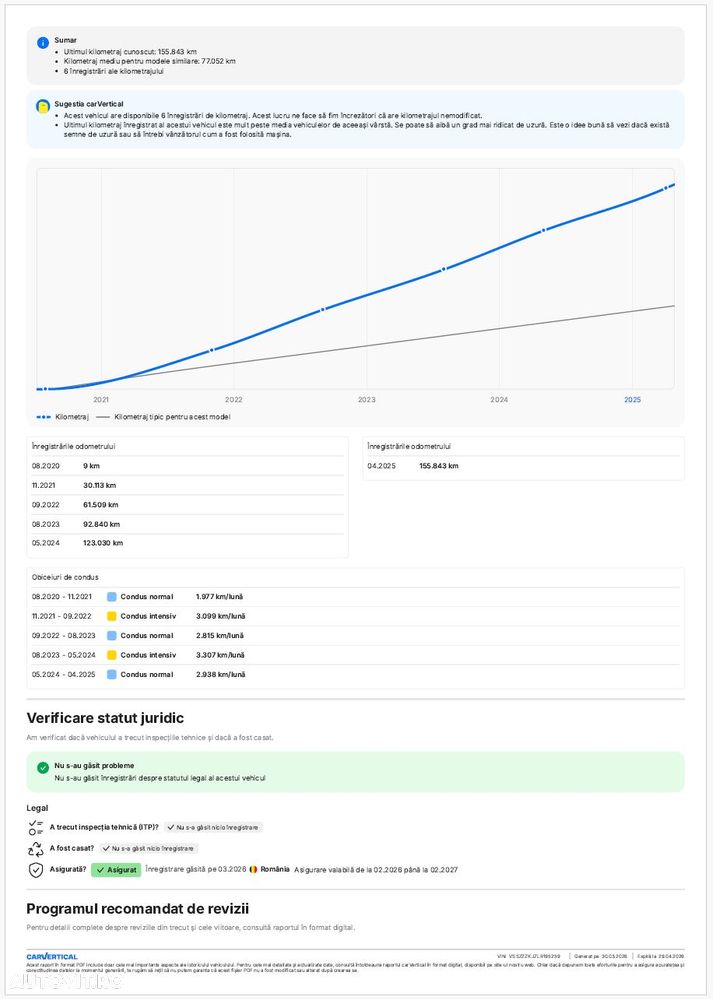This screenshot has width=713, height=999.
Task: Click the 'Programul recomandat de revizii' heading
Action: pyautogui.click(x=138, y=909)
